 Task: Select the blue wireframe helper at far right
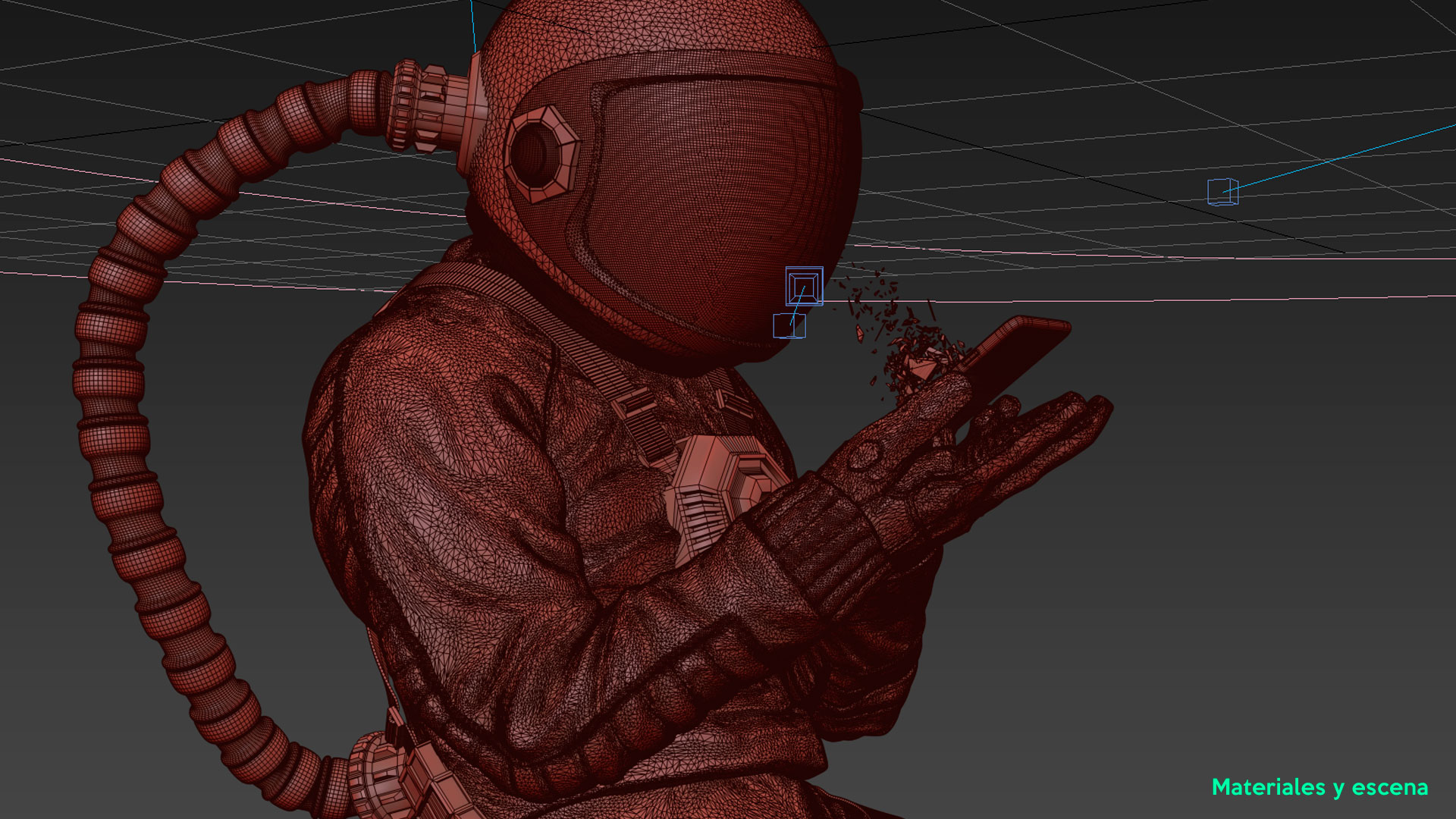1222,192
